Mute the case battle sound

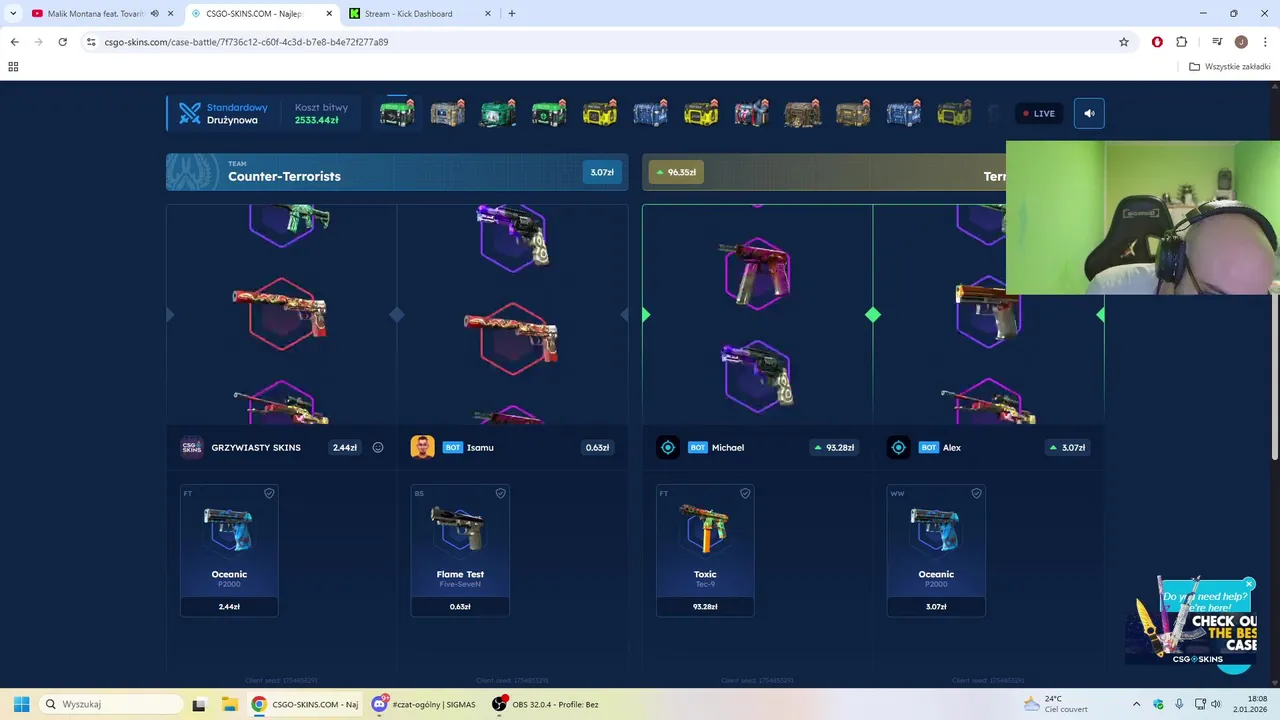tap(1089, 113)
